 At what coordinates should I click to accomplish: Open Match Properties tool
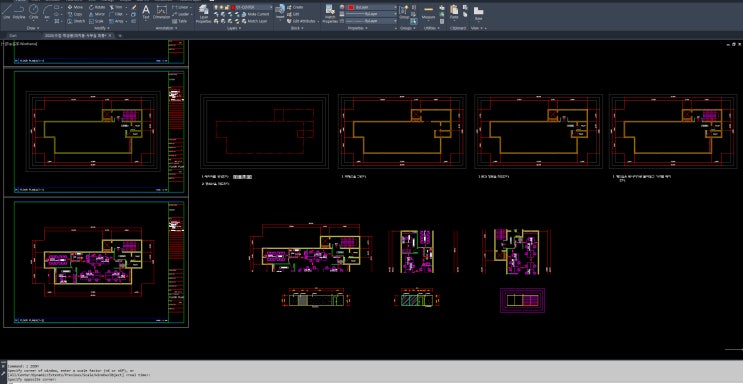pos(330,13)
